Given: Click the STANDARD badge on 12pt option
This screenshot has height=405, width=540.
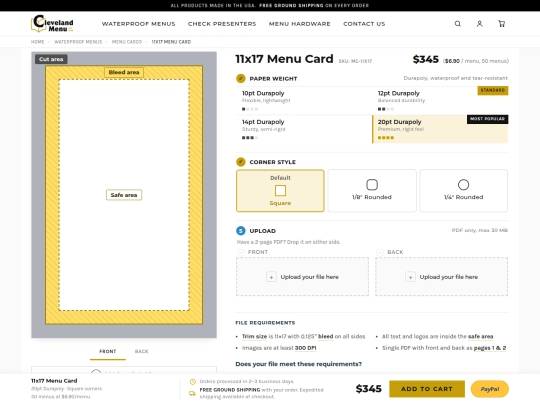Looking at the screenshot, I should point(493,90).
